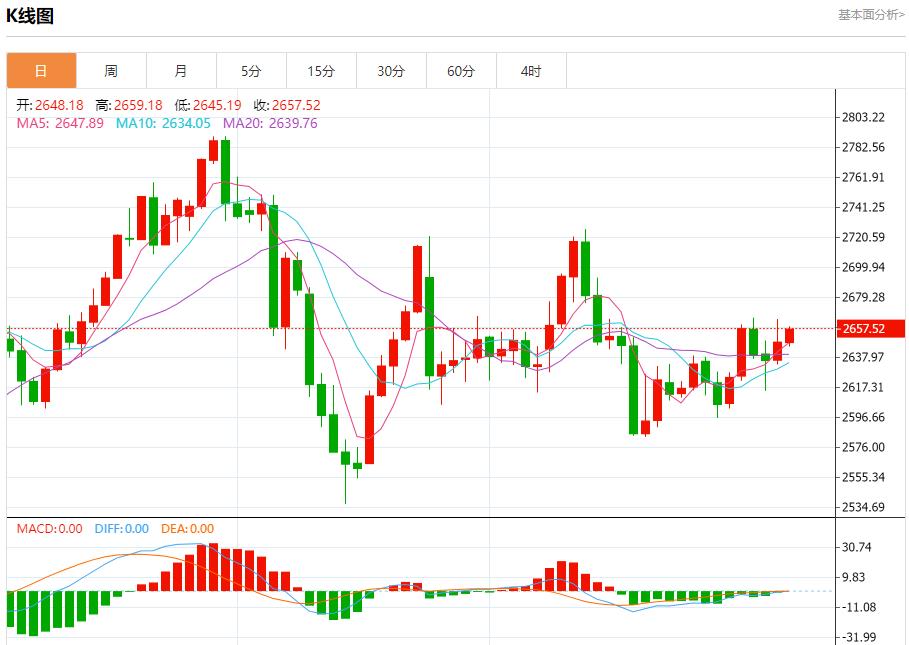
Task: Open the 5分 five-minute chart tab
Action: coord(251,71)
